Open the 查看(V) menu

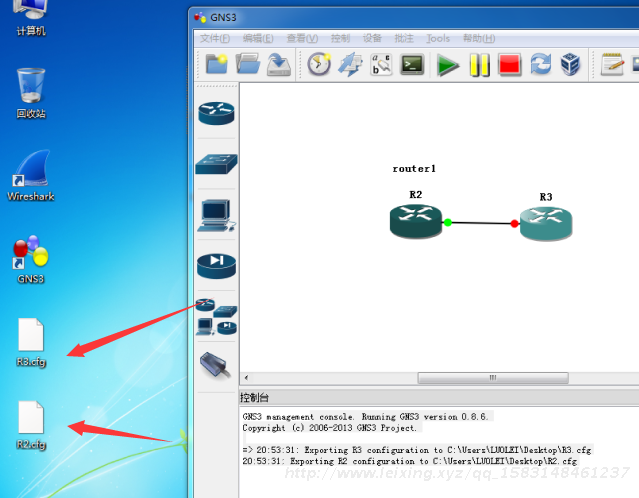(x=302, y=38)
